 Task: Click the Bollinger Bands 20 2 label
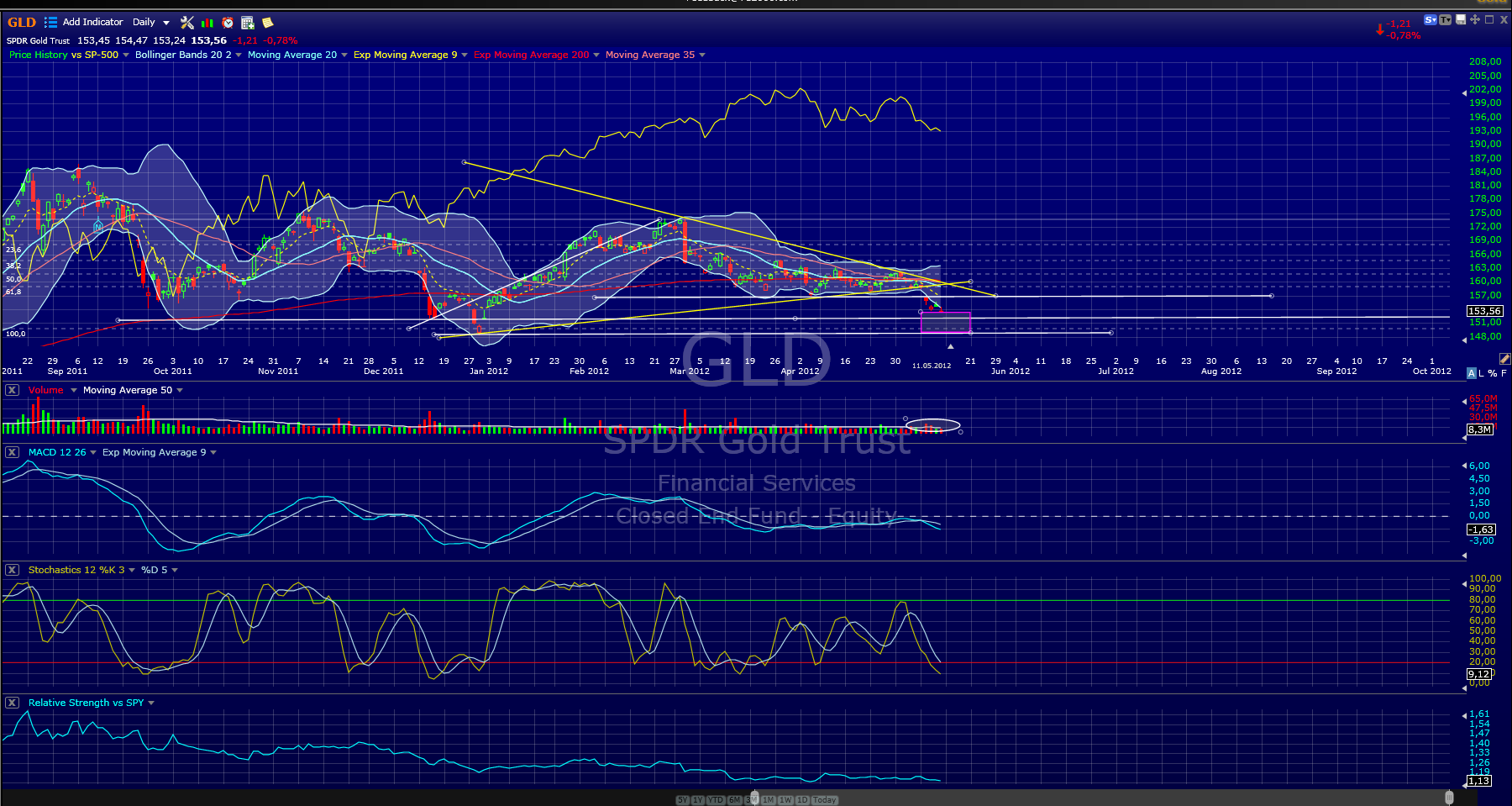pyautogui.click(x=183, y=55)
